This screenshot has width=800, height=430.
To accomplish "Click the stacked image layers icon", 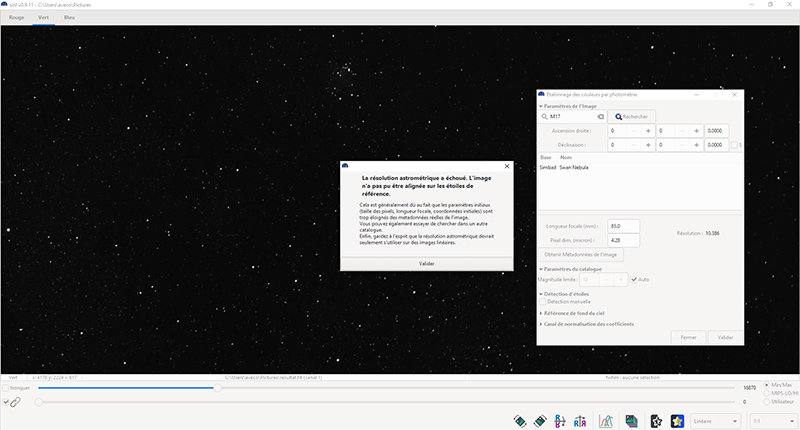I will click(x=632, y=421).
